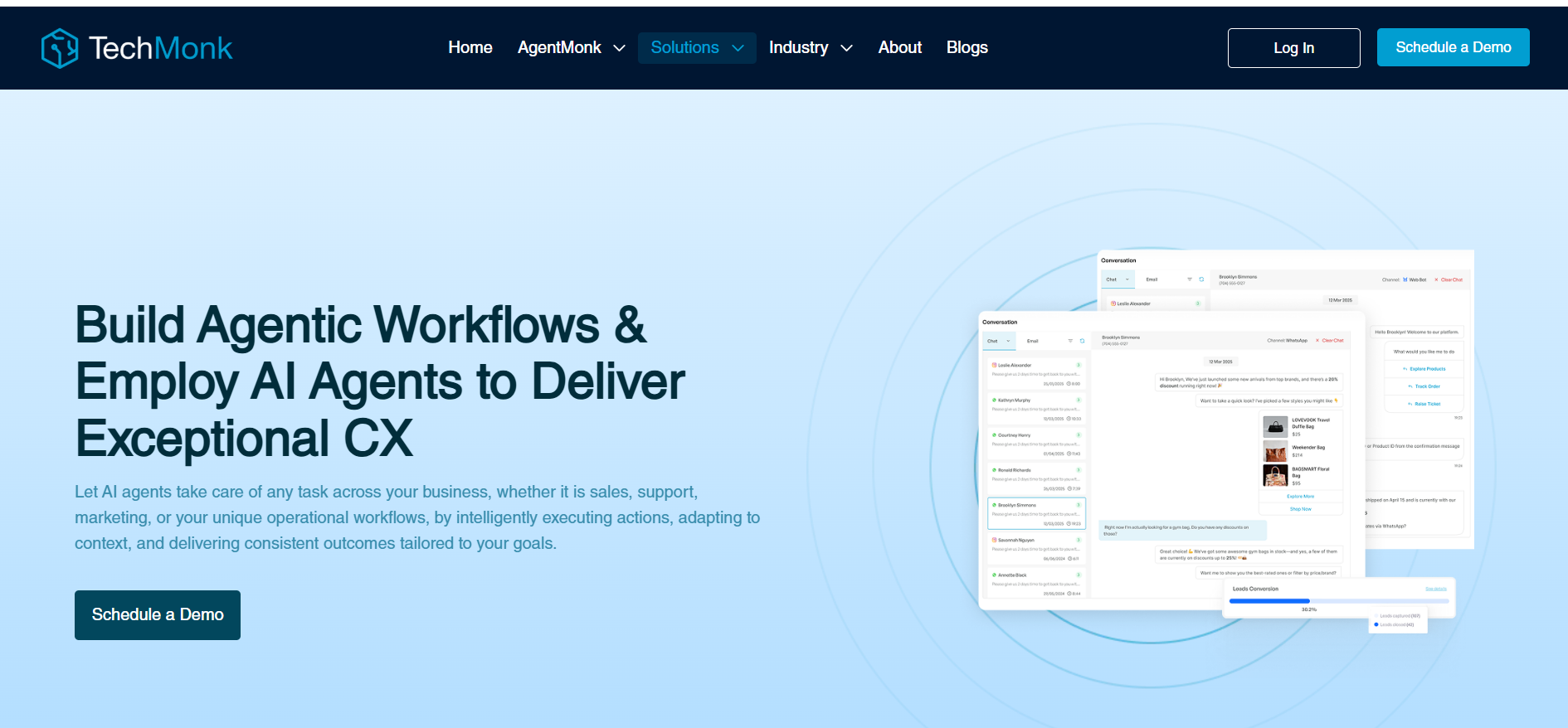This screenshot has height=728, width=1568.
Task: Click the Raise Ticket chat option
Action: pos(1424,404)
